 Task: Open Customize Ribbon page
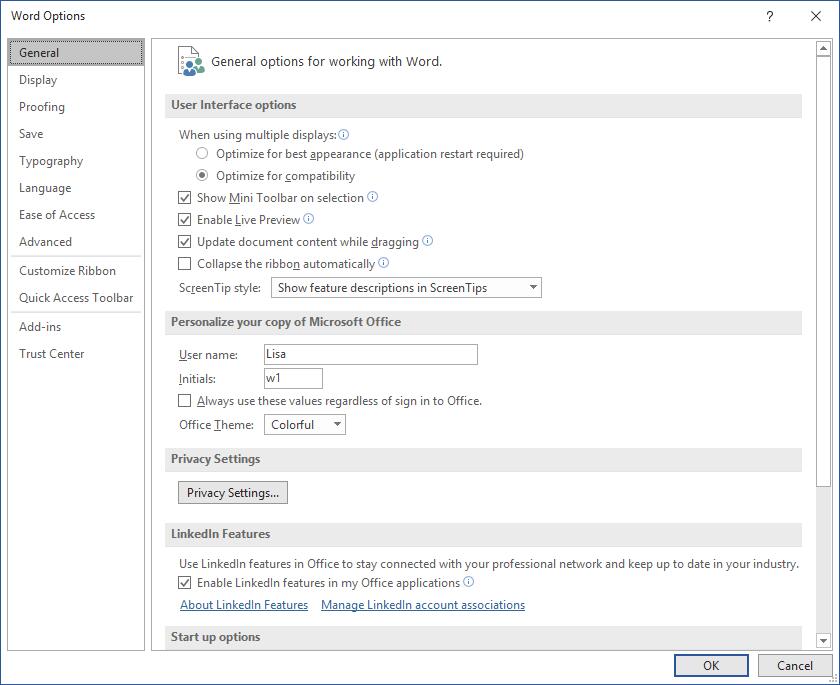[x=76, y=270]
